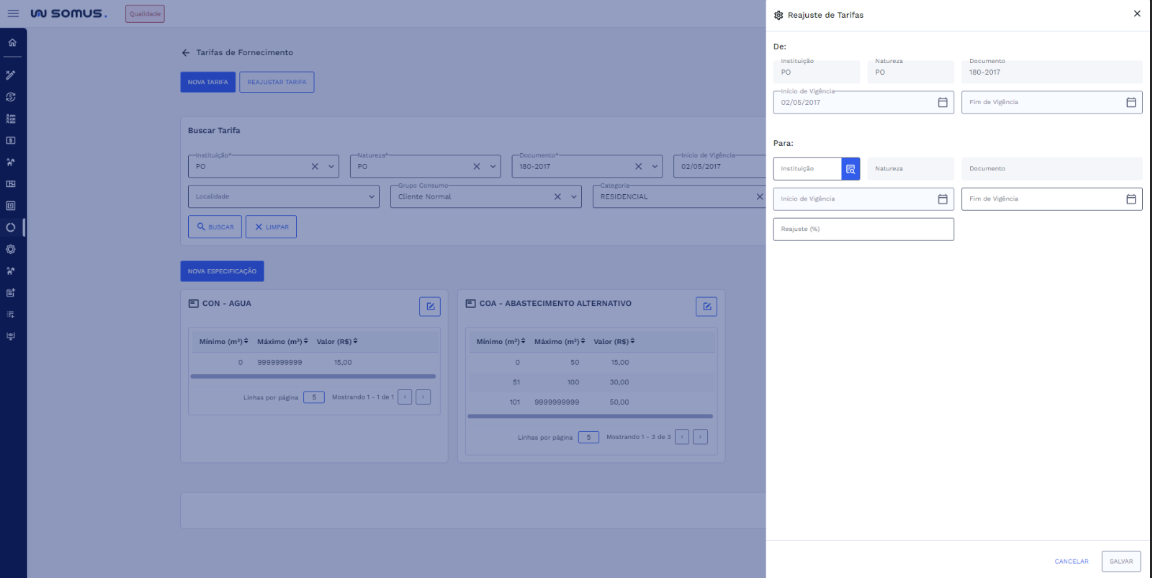Viewport: 1152px width, 578px height.
Task: Close the Reajuste de Tarifas panel
Action: coord(1136,14)
